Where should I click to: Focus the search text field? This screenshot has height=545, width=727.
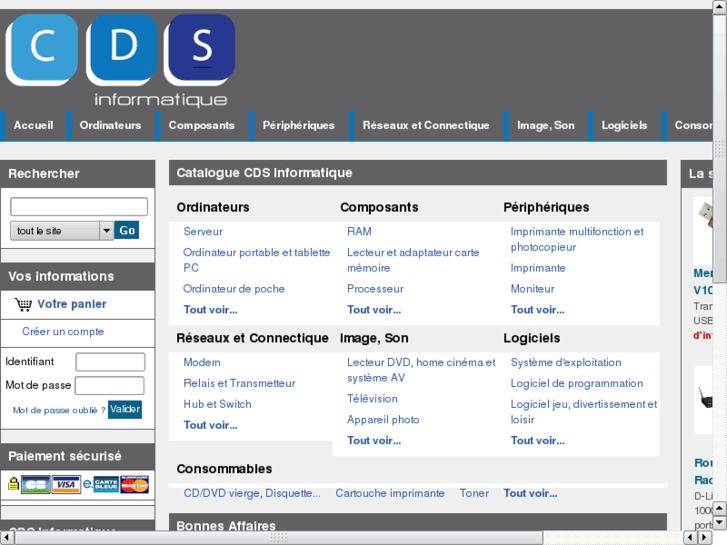(79, 206)
